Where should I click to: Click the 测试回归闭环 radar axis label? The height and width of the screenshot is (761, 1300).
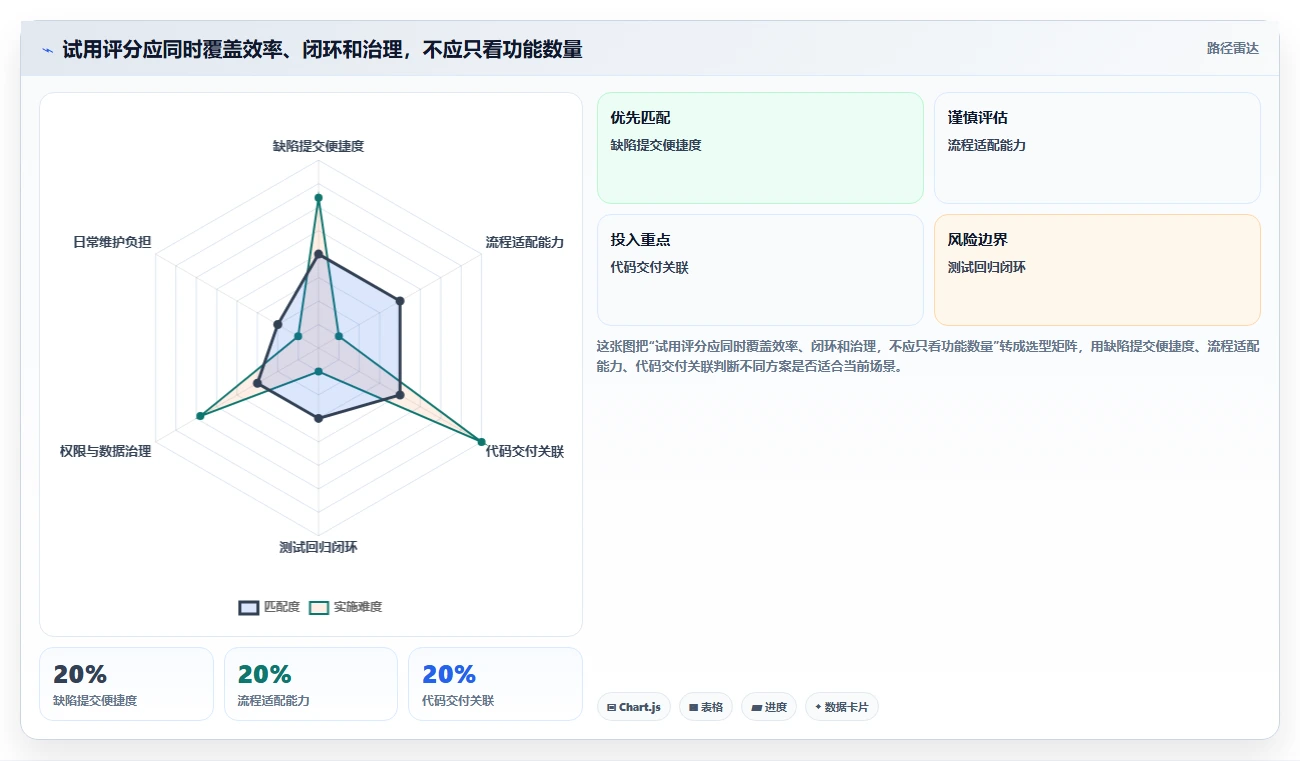(318, 547)
